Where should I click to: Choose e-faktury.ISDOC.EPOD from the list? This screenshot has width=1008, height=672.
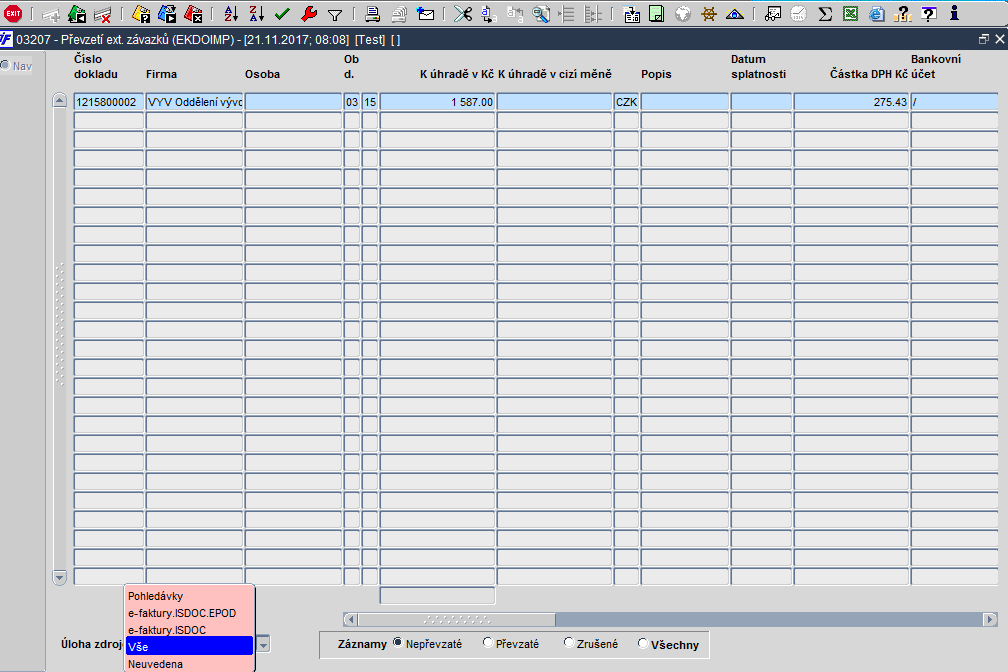(x=189, y=613)
